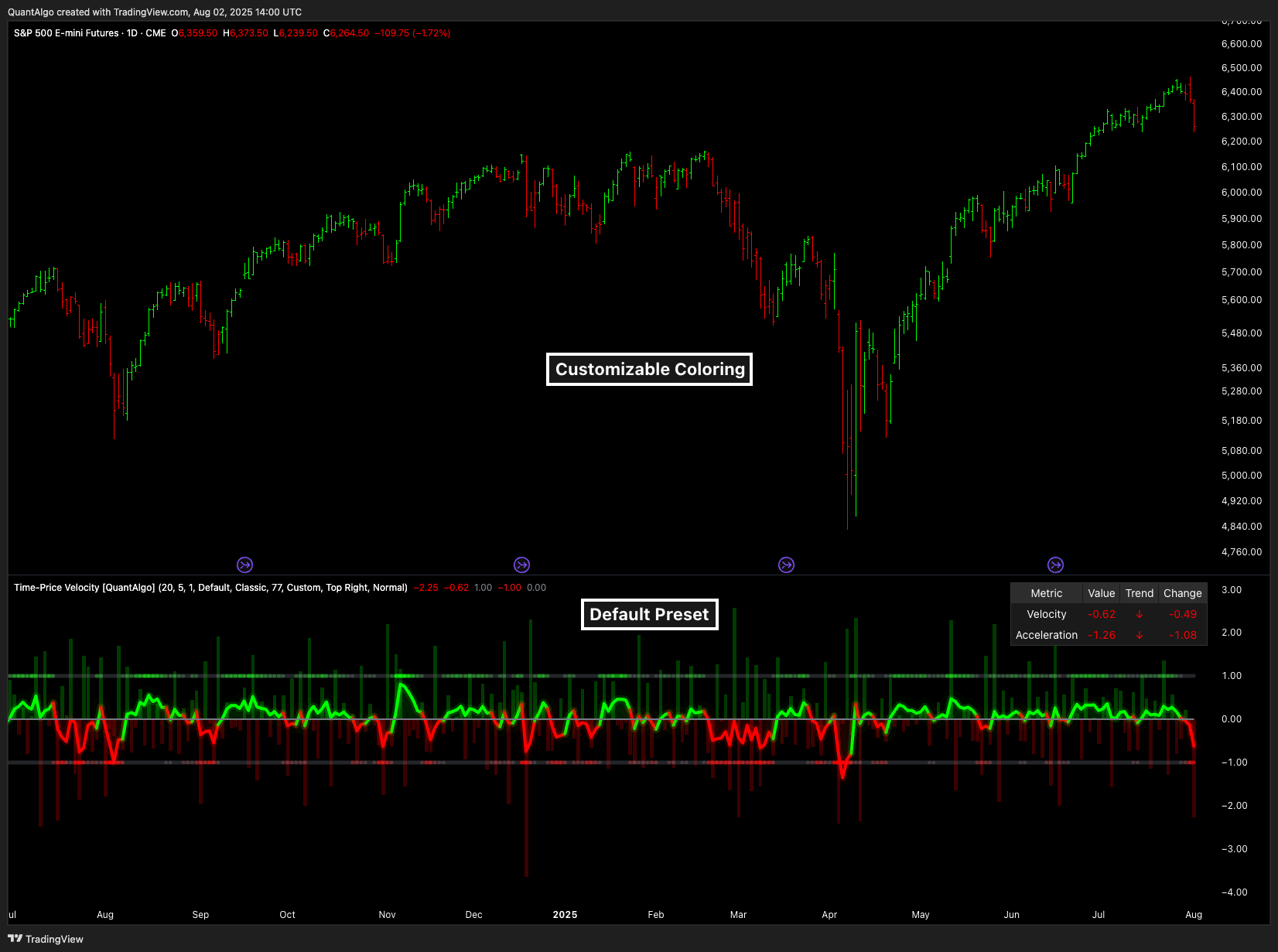1278x952 pixels.
Task: Click the high price value 6,373.50 in header
Action: click(x=249, y=33)
